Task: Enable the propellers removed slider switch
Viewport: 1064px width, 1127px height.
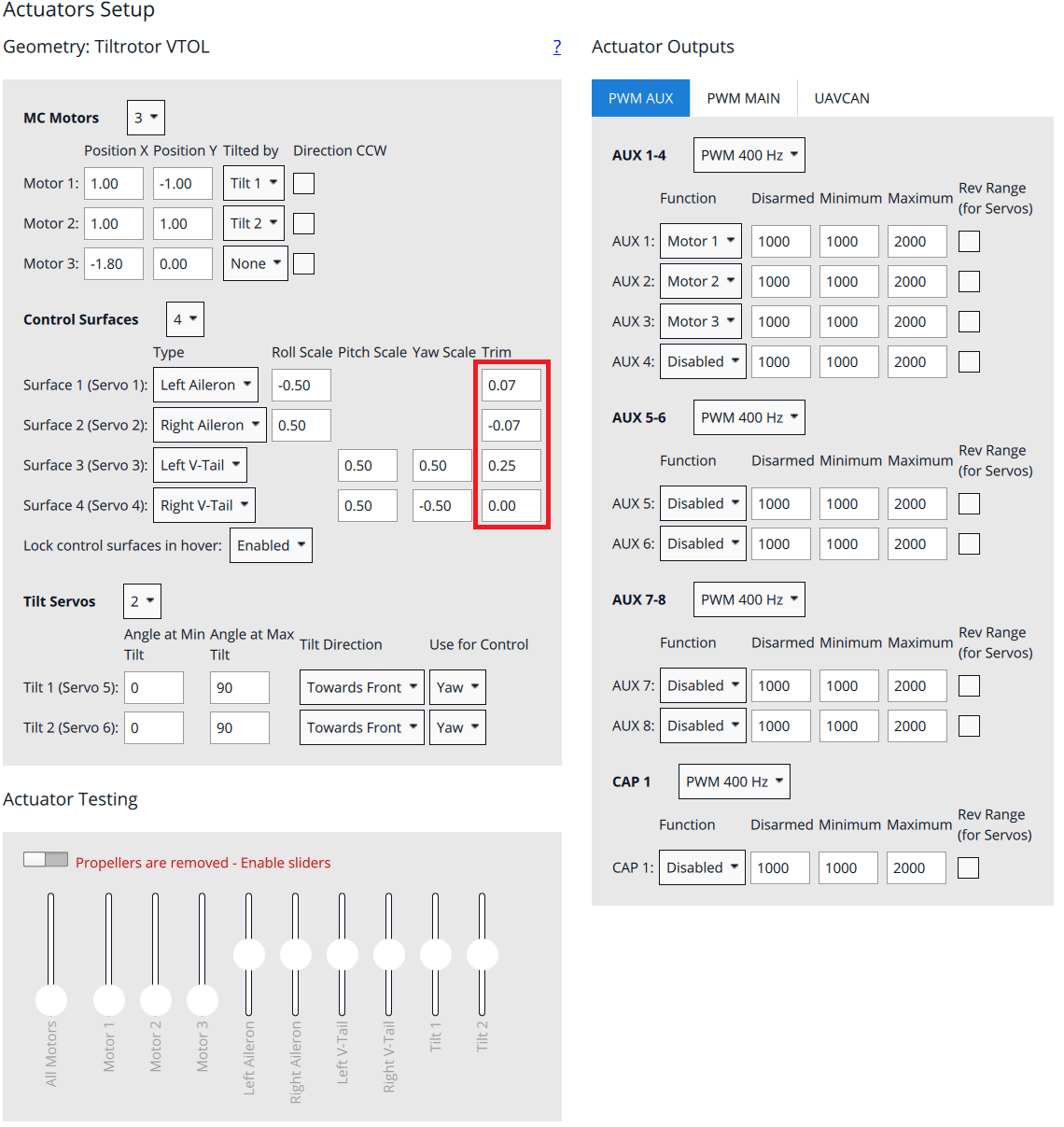Action: [x=46, y=859]
